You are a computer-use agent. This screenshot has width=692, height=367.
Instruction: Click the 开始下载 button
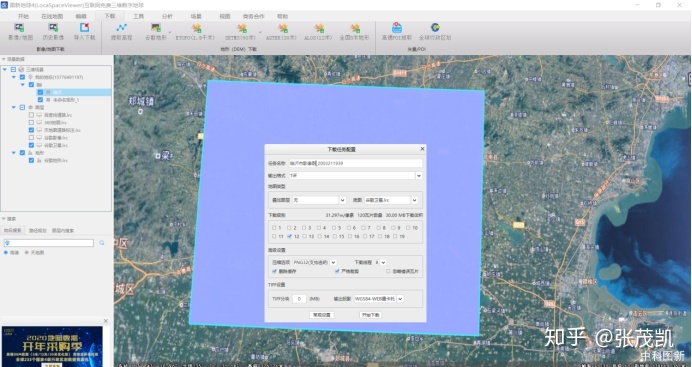(370, 315)
